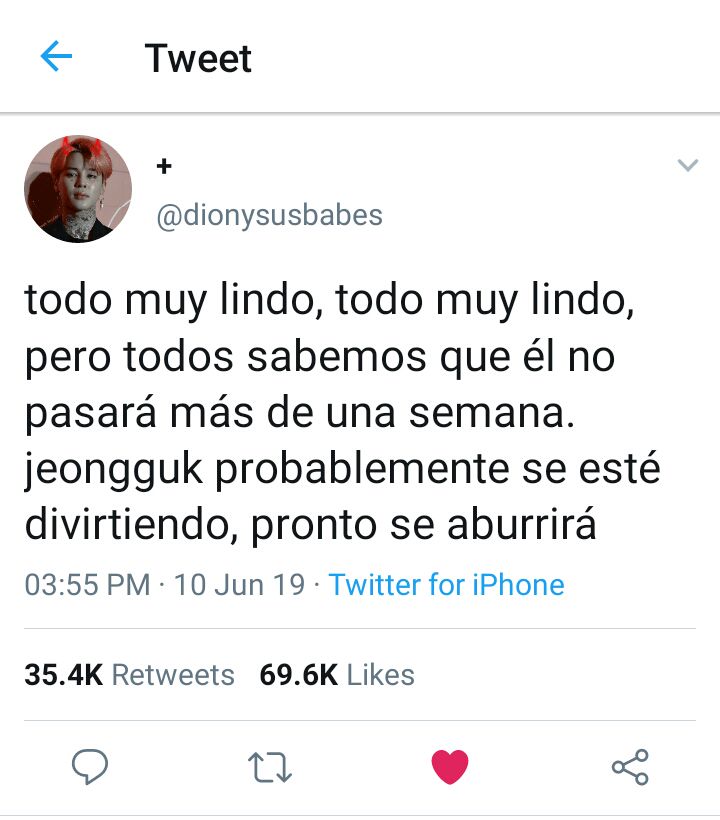Open the @dionysusbabes profile handle
Viewport: 720px width, 820px height.
click(x=270, y=215)
